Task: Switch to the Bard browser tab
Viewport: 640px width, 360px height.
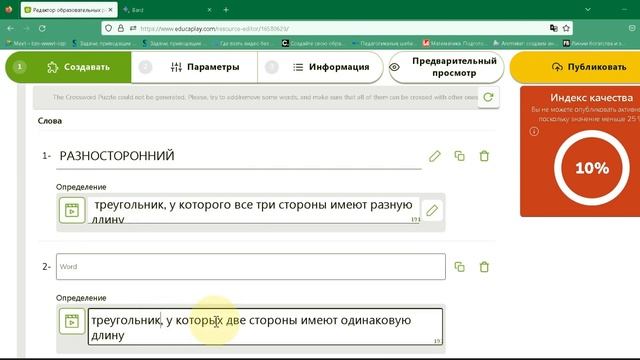Action: tap(167, 10)
